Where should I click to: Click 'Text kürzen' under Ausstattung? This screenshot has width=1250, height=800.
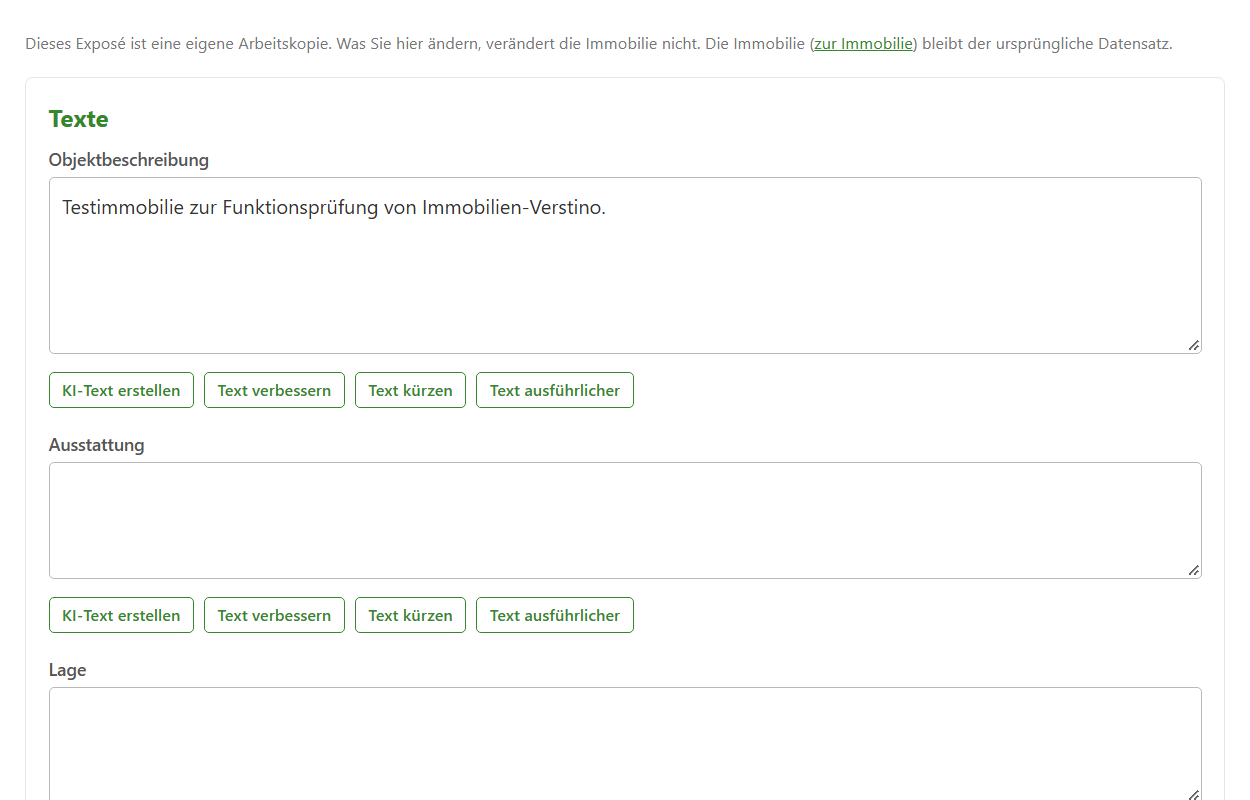pyautogui.click(x=410, y=615)
